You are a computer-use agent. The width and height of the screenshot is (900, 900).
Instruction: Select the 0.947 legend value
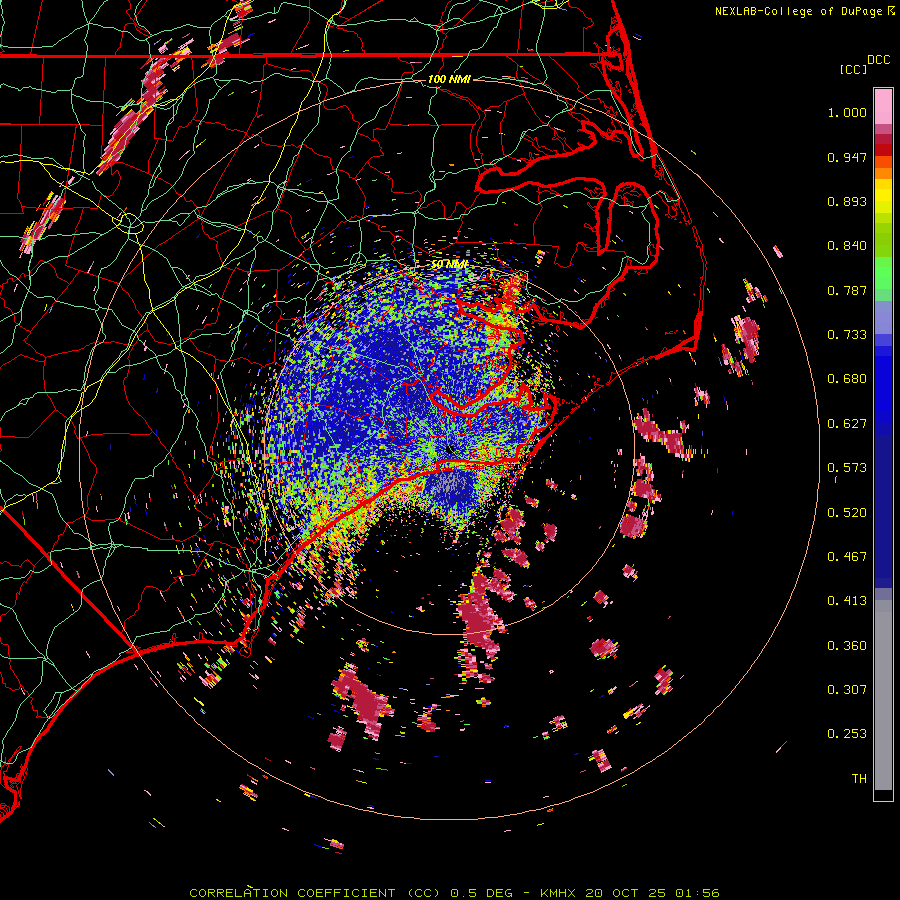pyautogui.click(x=847, y=157)
